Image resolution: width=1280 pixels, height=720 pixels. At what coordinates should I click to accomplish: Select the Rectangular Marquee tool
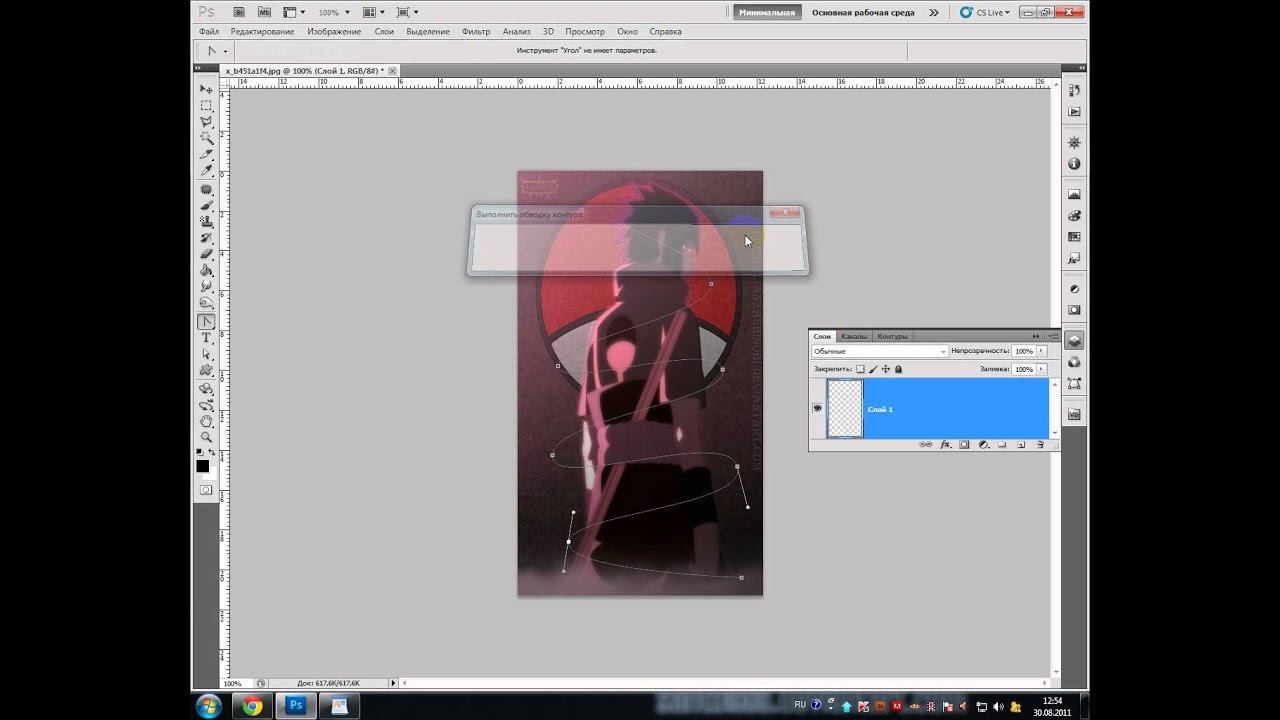[x=206, y=106]
